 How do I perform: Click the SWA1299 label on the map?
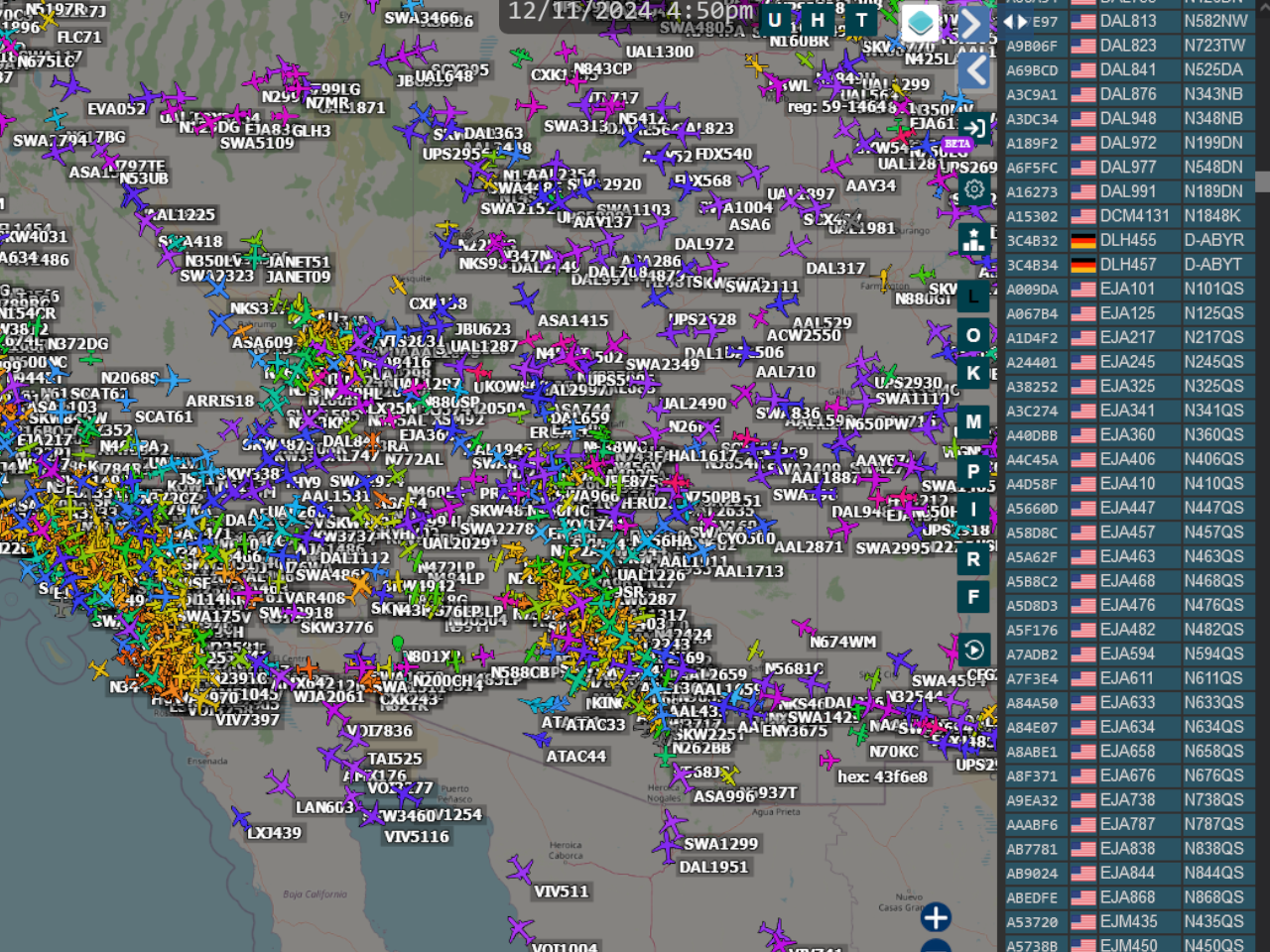click(x=721, y=844)
